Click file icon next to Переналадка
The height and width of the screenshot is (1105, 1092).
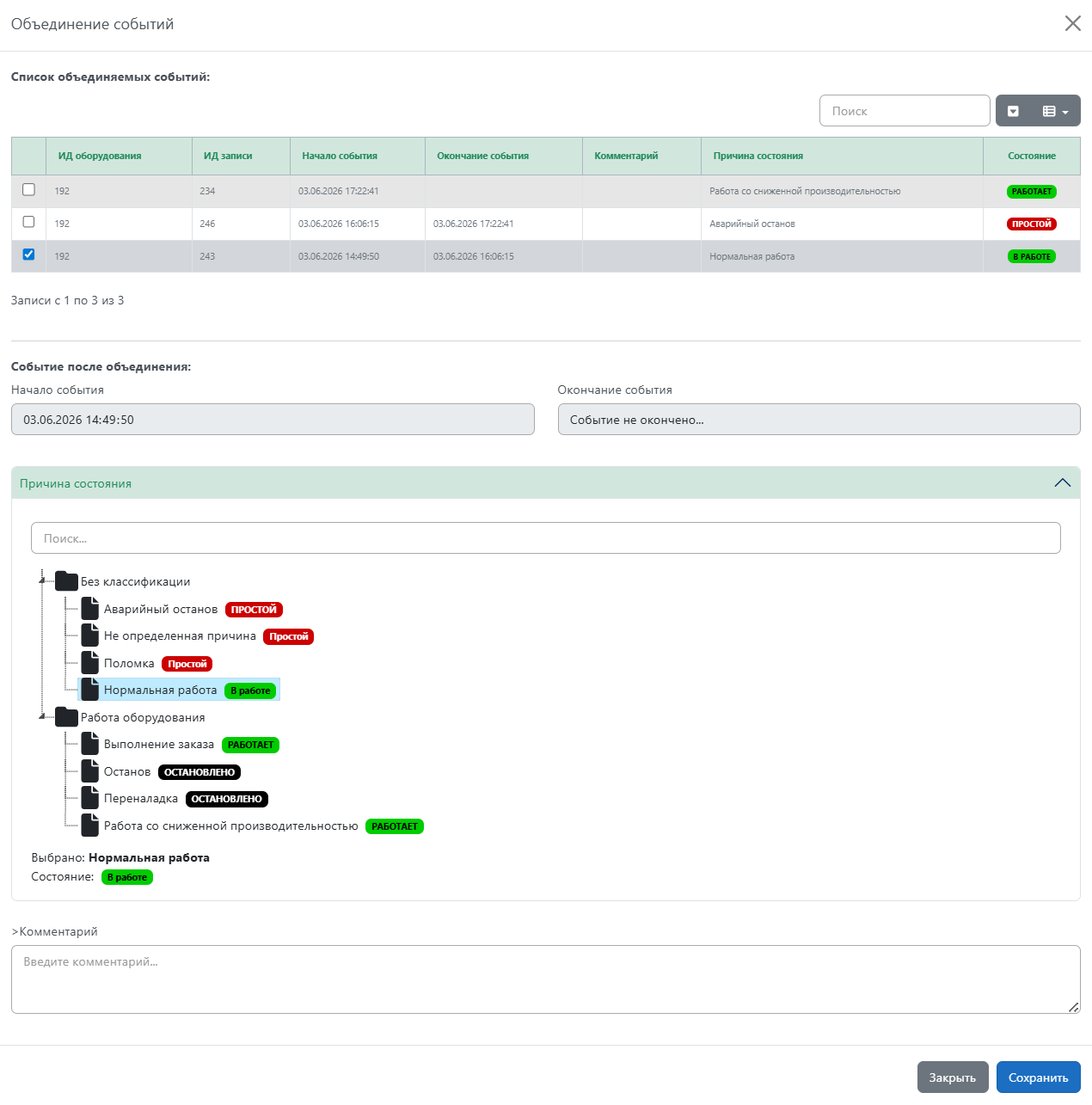tap(90, 798)
